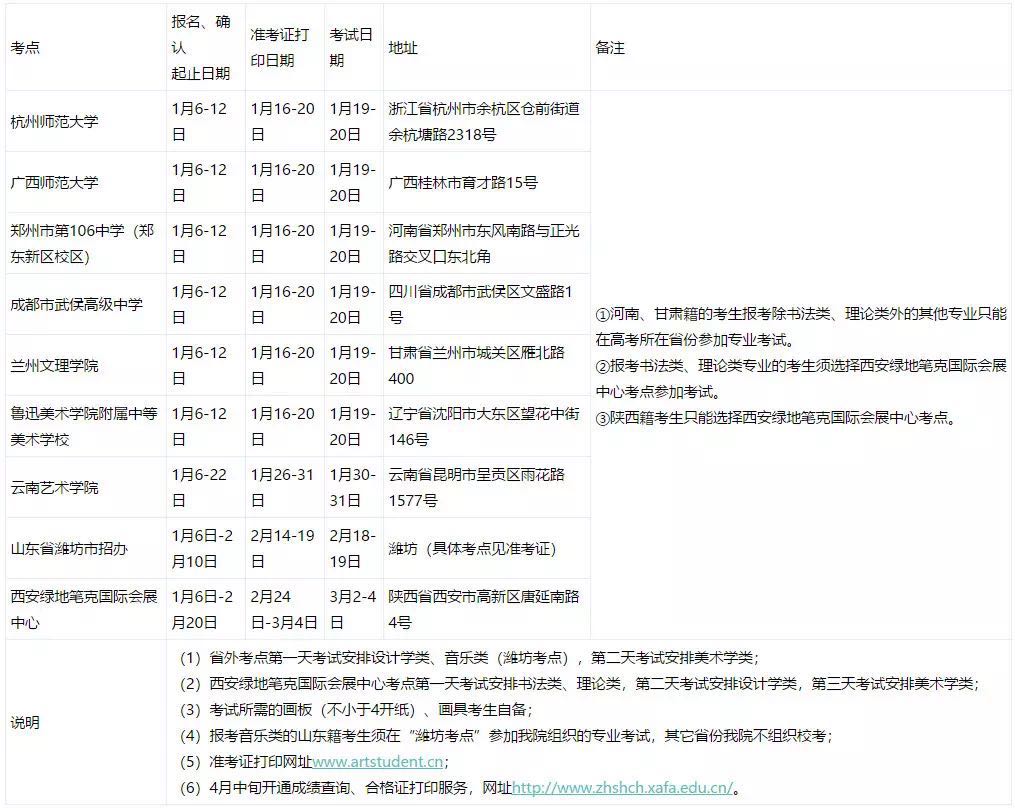
Task: Click note (2) about 西安 three-day exam arrangement
Action: click(x=580, y=684)
